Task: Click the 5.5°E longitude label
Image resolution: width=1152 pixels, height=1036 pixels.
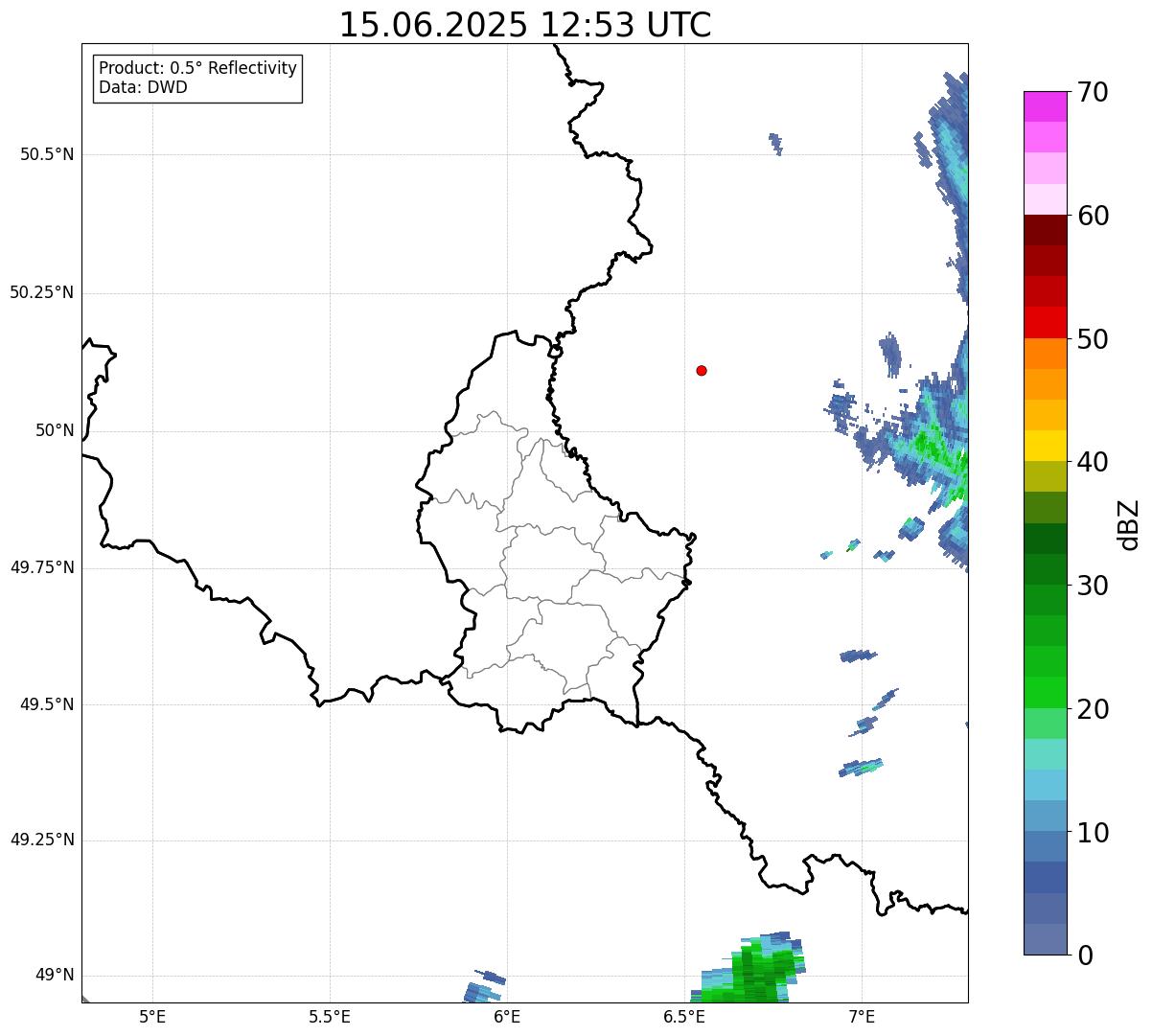Action: coord(330,1016)
